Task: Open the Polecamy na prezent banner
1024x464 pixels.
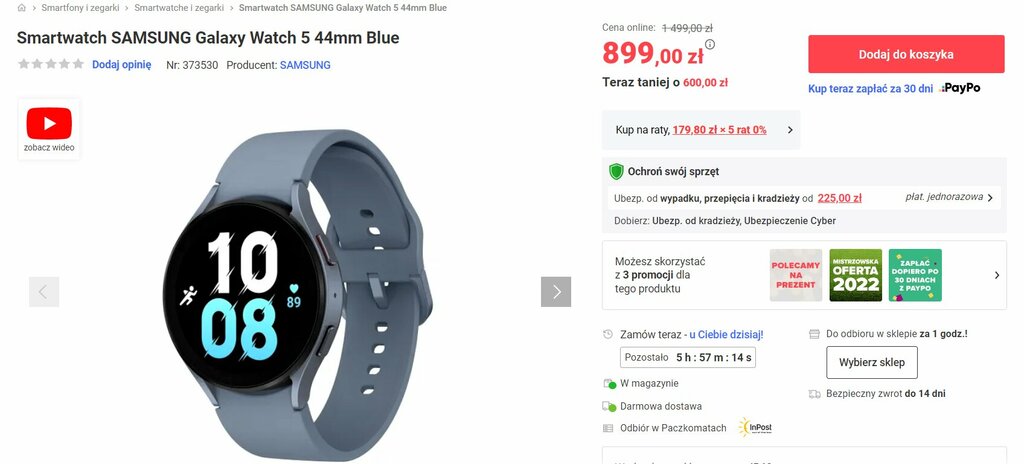Action: click(x=796, y=275)
